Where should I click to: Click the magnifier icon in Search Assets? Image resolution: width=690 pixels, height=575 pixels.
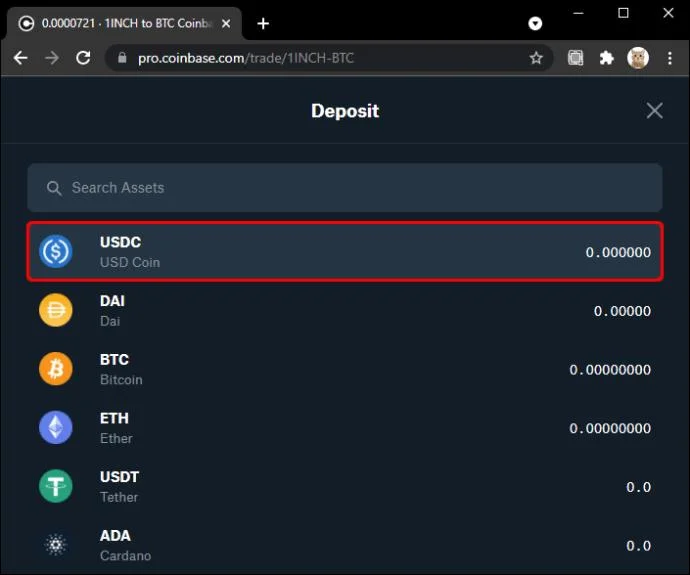tap(54, 188)
